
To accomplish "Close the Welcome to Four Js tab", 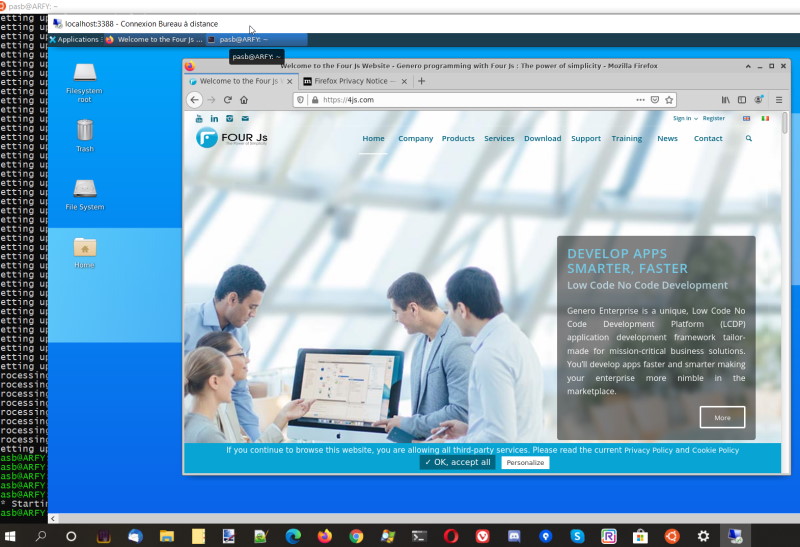I will click(x=289, y=81).
